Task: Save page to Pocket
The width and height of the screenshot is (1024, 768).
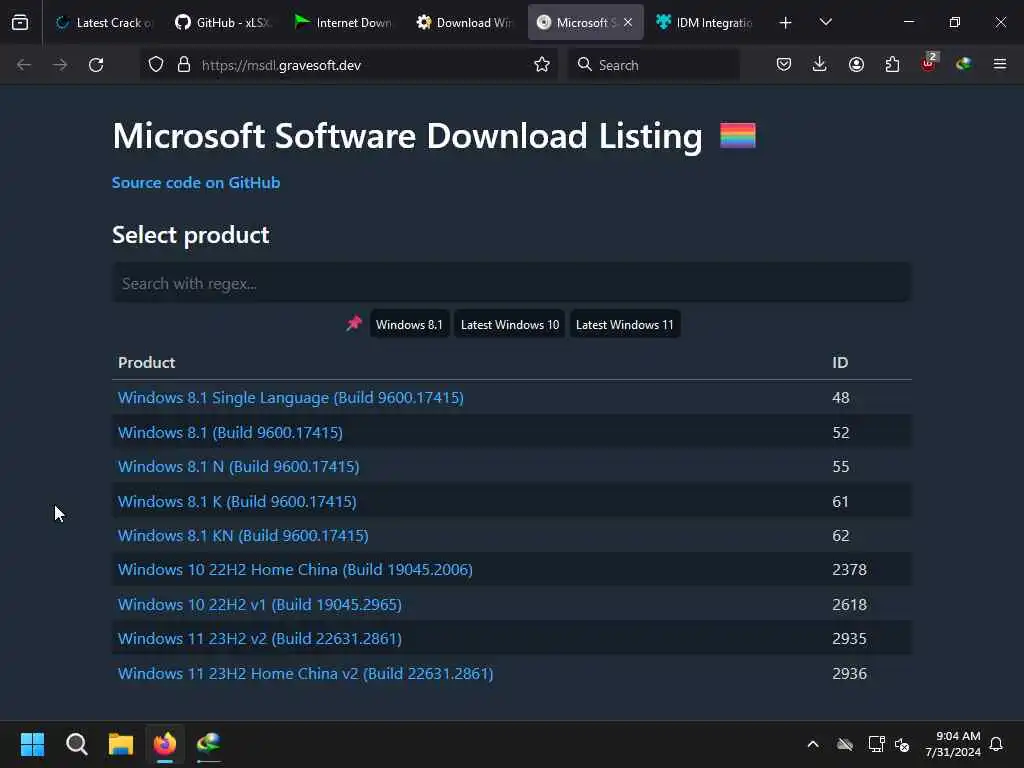Action: pos(784,65)
